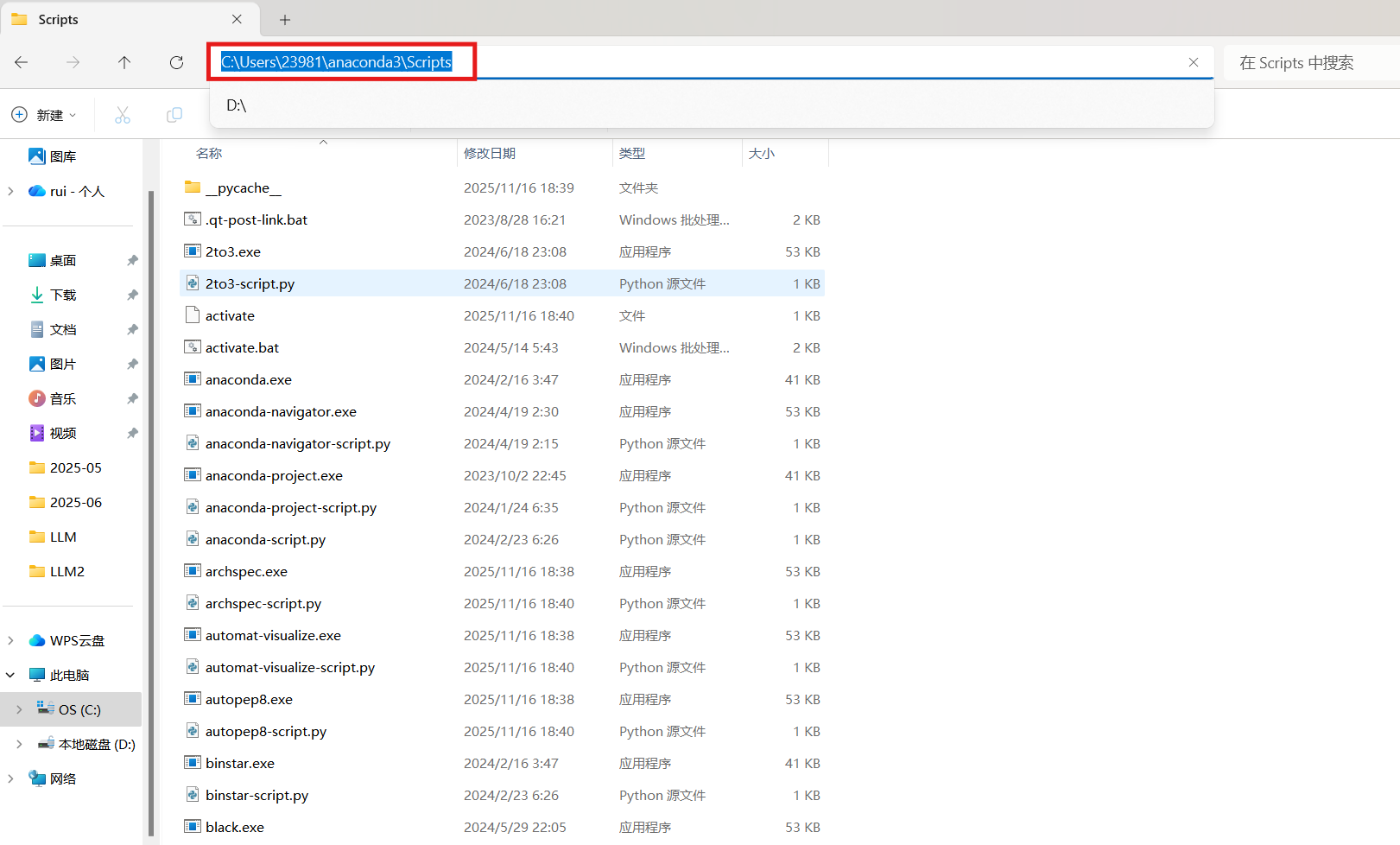The height and width of the screenshot is (845, 1400).
Task: Expand the WPS云盘 node
Action: [10, 640]
